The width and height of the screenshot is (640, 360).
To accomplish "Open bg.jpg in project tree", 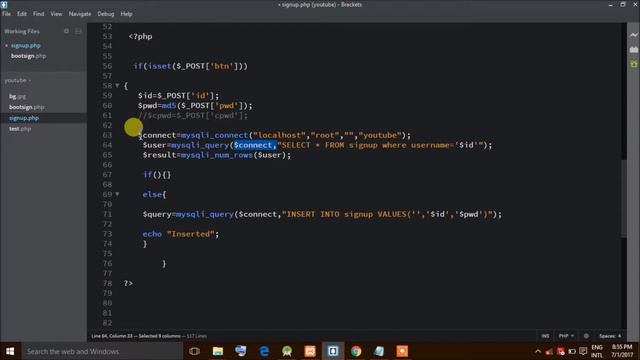I will [x=17, y=97].
